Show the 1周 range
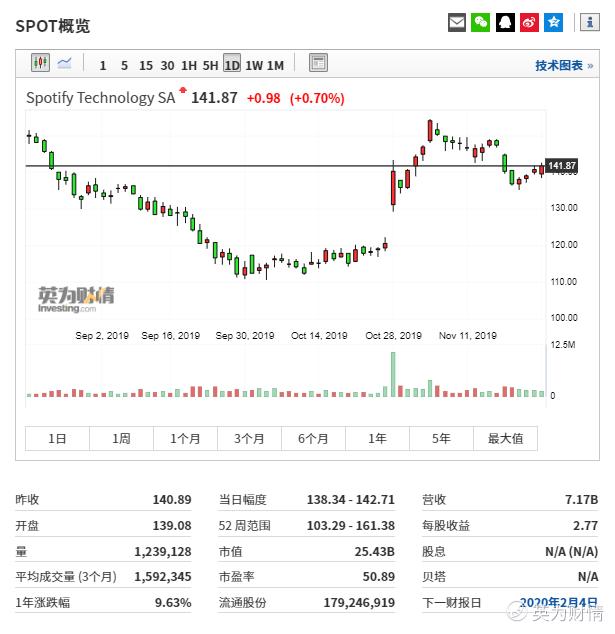 [x=121, y=438]
